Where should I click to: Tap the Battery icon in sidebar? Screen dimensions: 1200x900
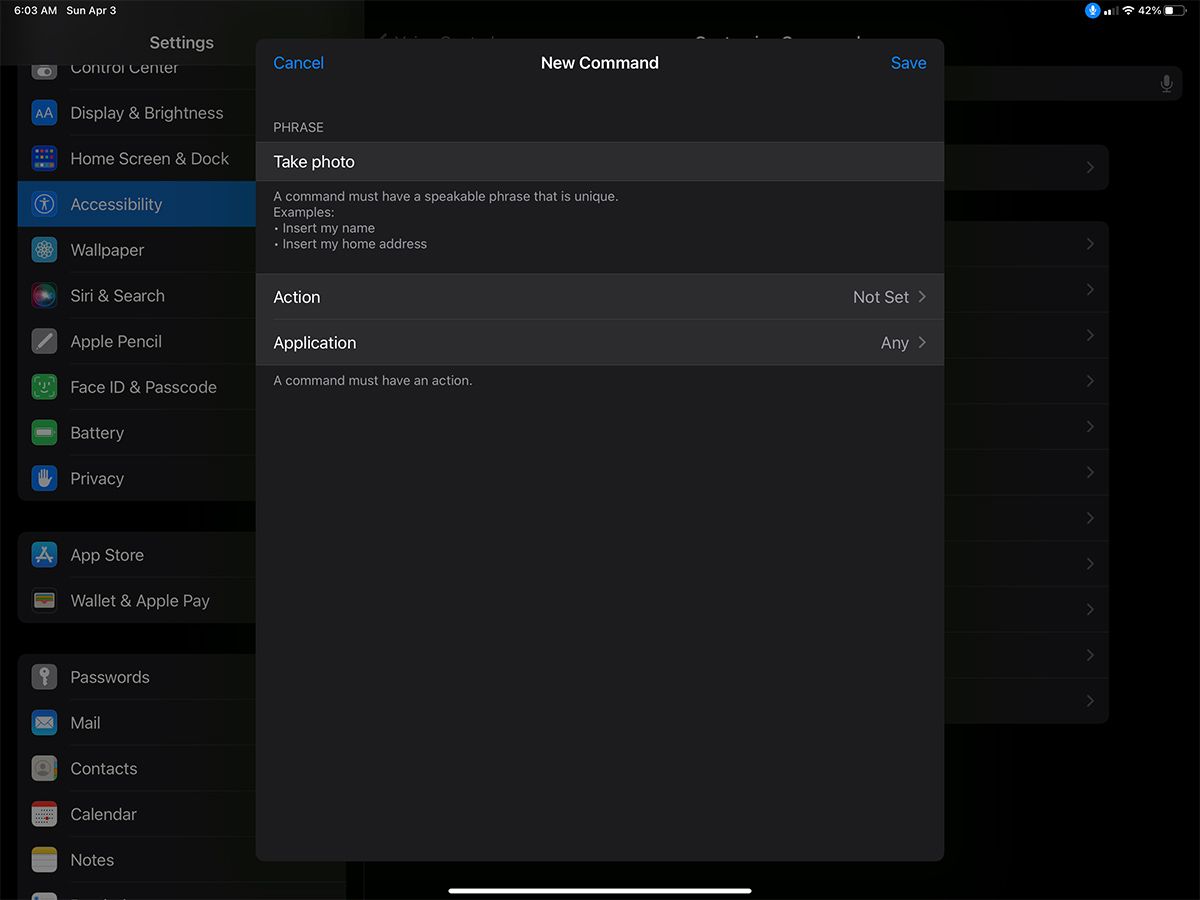click(x=44, y=433)
